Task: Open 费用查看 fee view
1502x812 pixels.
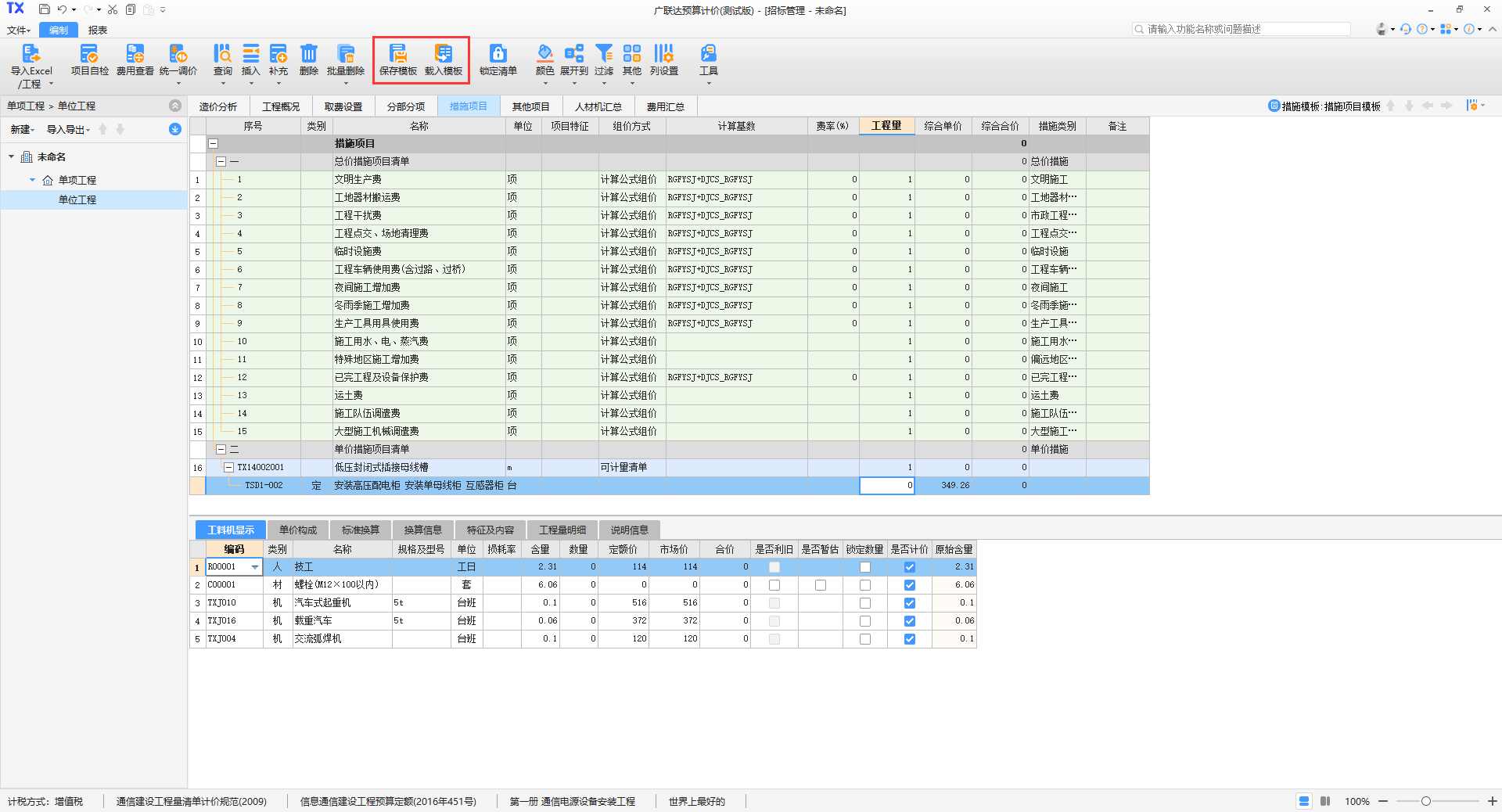Action: click(135, 55)
